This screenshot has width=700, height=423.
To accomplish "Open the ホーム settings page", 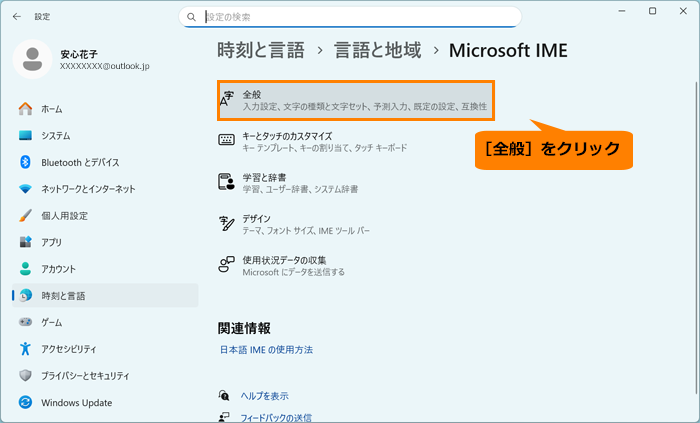I will pos(105,109).
